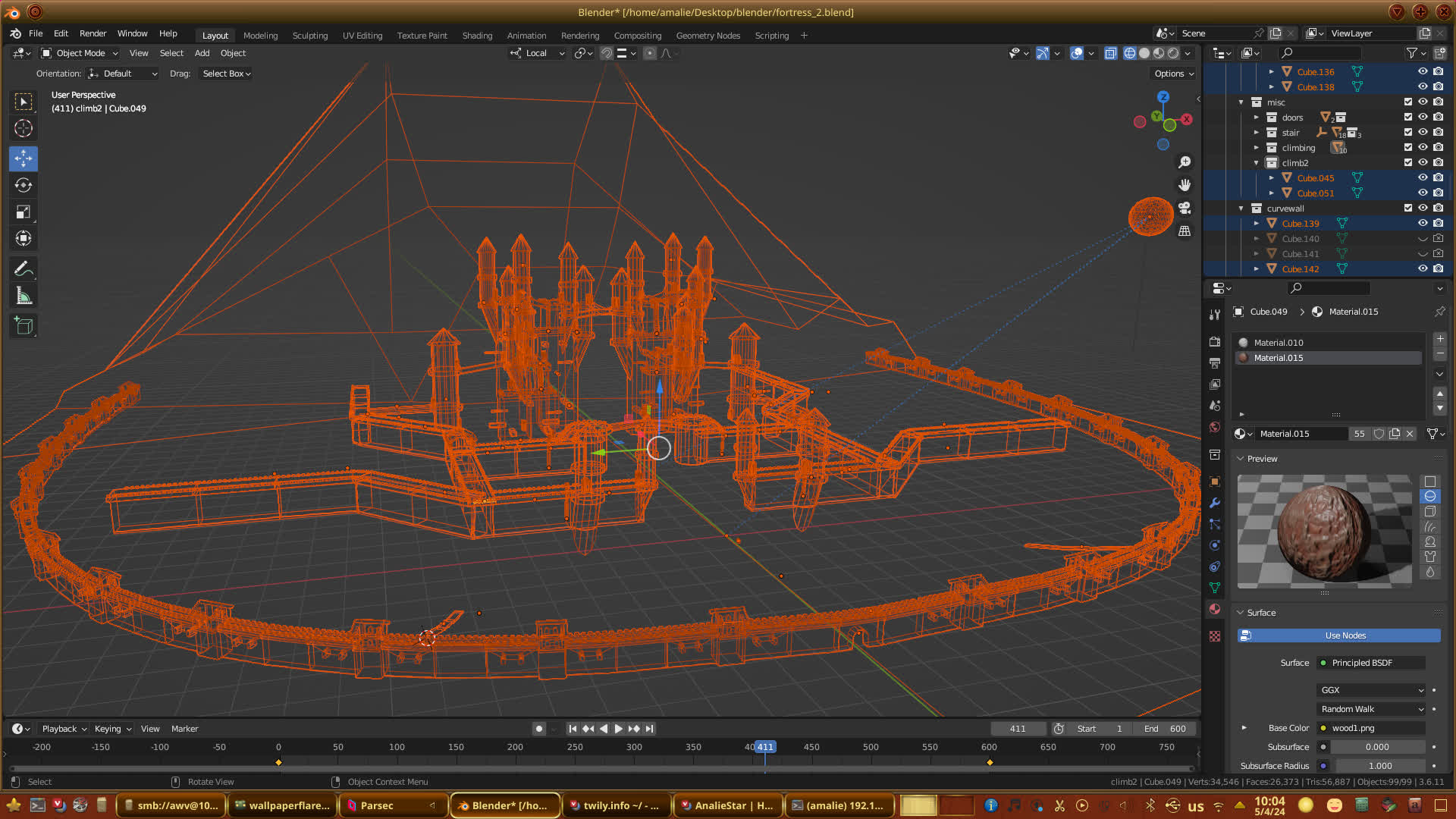This screenshot has width=1456, height=819.
Task: Select the Scale tool in the toolbar
Action: (24, 212)
